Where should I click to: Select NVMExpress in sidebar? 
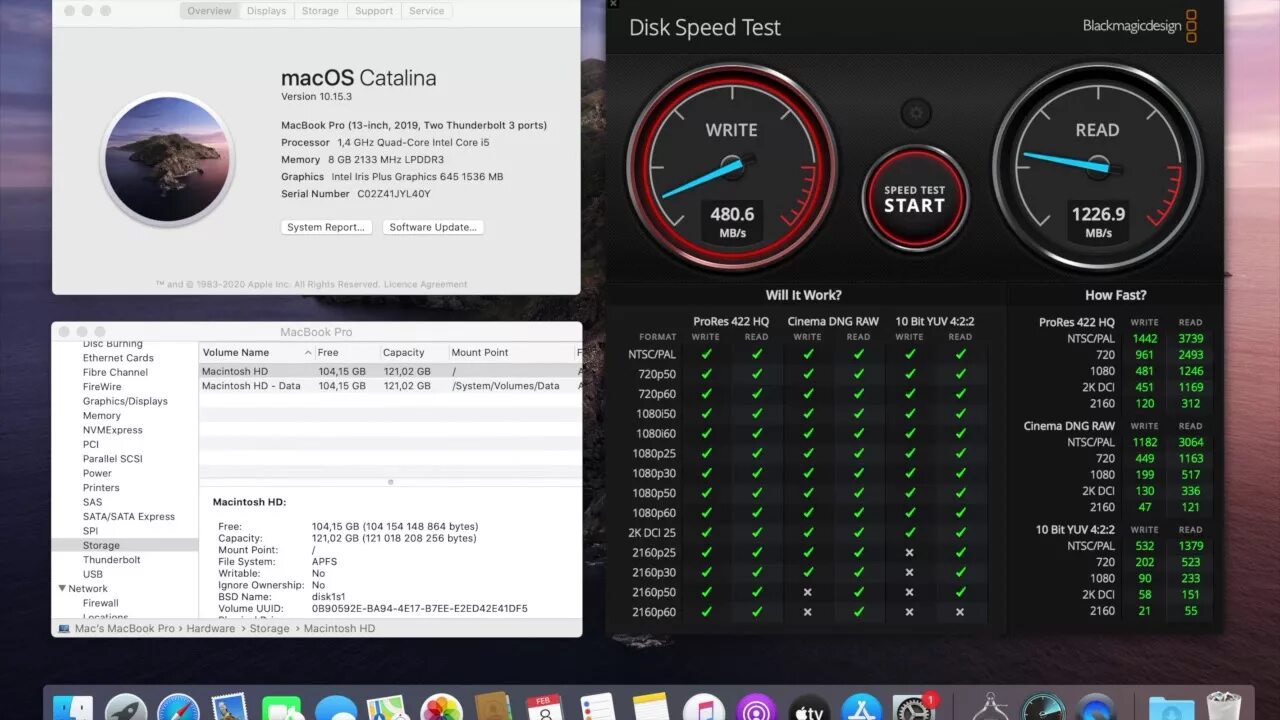coord(113,430)
